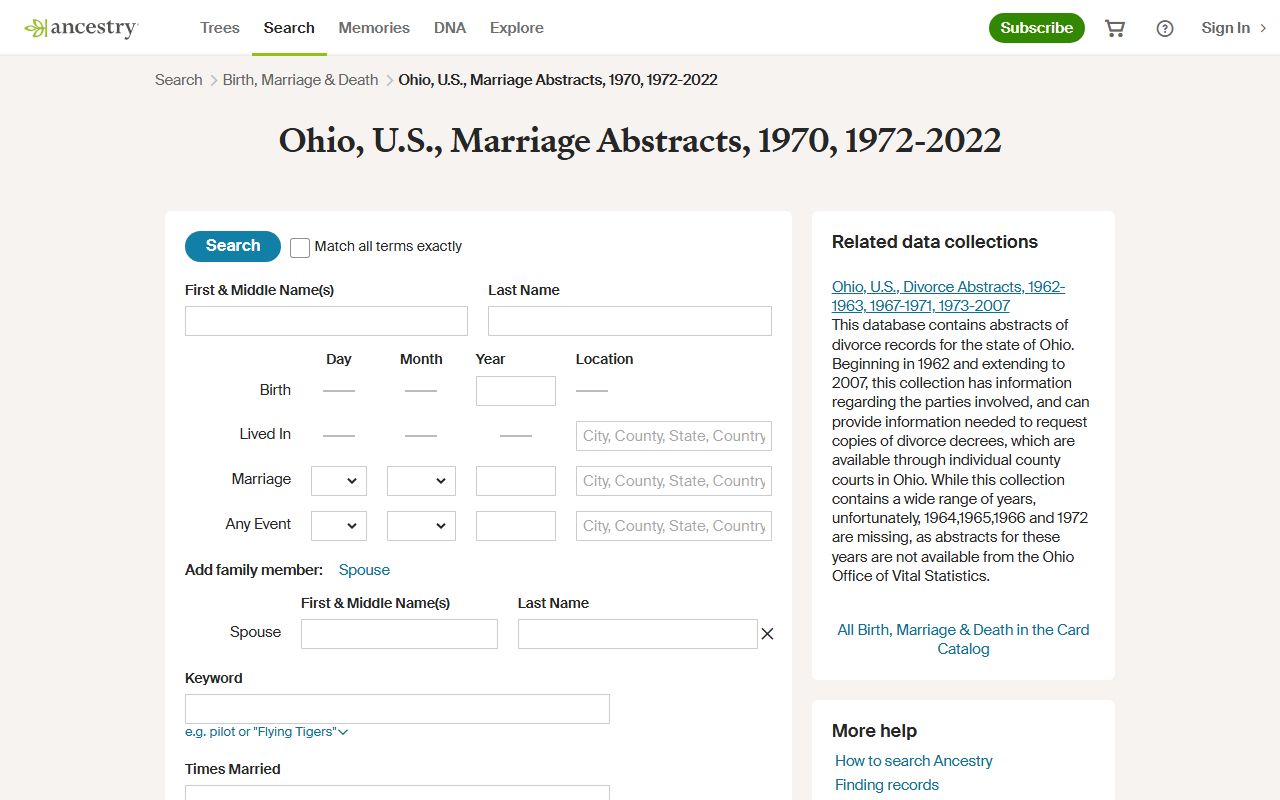The height and width of the screenshot is (800, 1280).
Task: Open the DNA menu
Action: click(x=450, y=28)
